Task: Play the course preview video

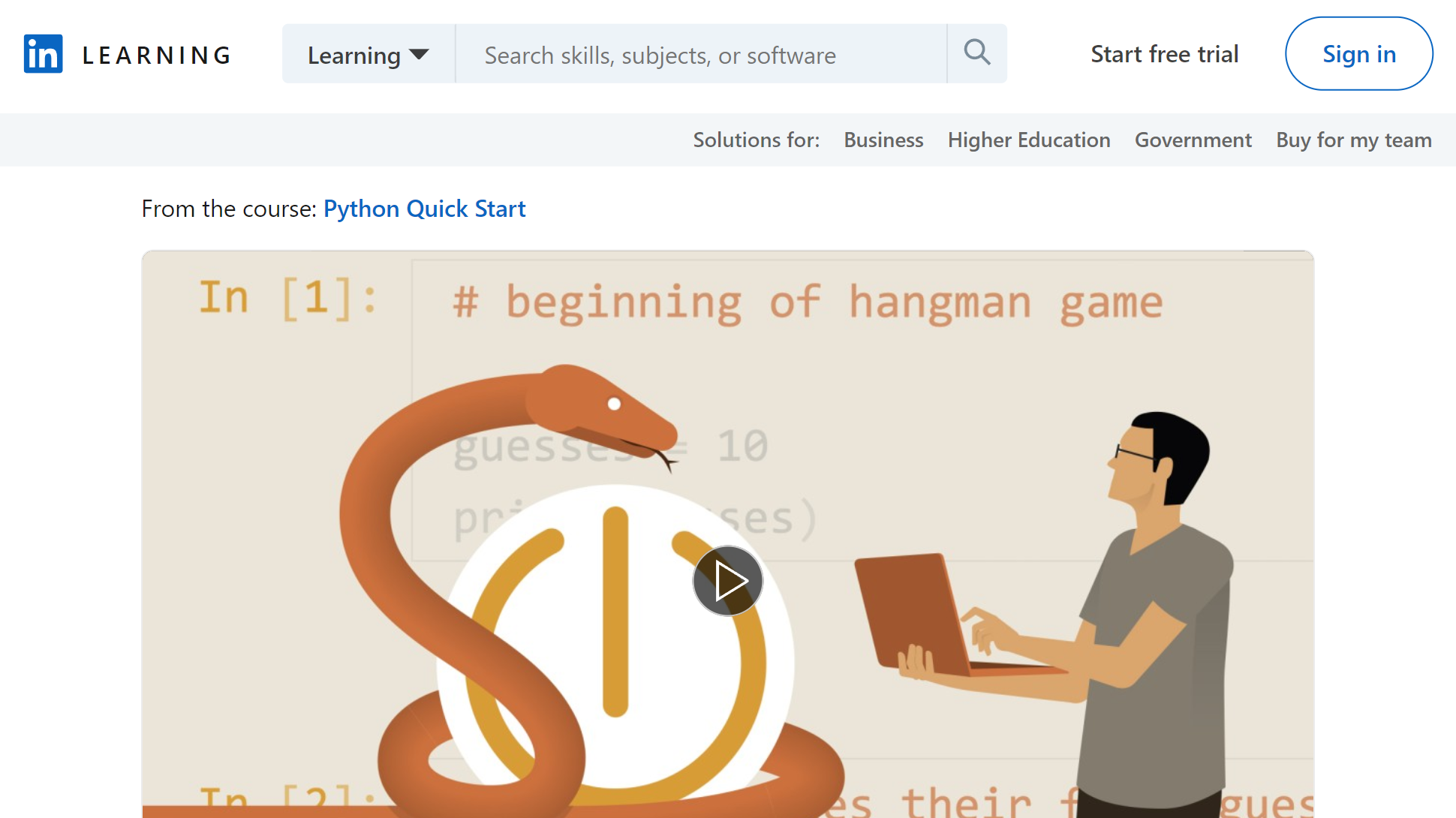Action: [727, 580]
